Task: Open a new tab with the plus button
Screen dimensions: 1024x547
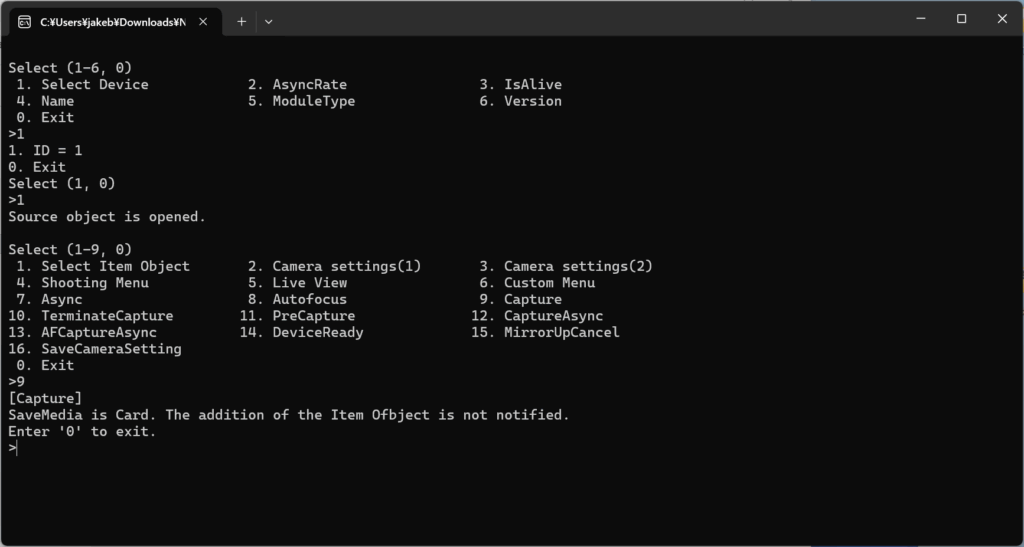Action: click(241, 21)
